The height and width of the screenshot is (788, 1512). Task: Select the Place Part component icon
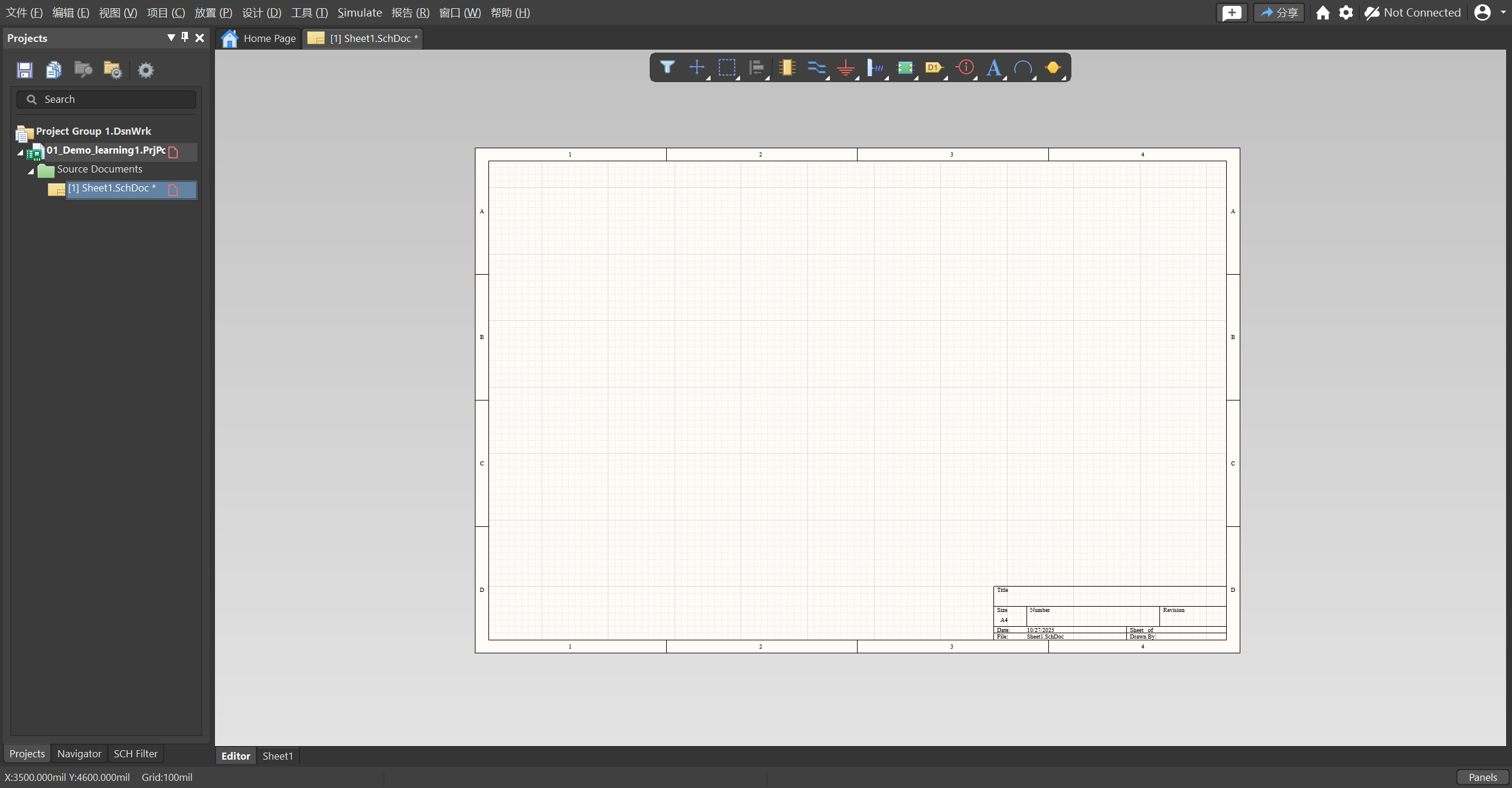(787, 67)
